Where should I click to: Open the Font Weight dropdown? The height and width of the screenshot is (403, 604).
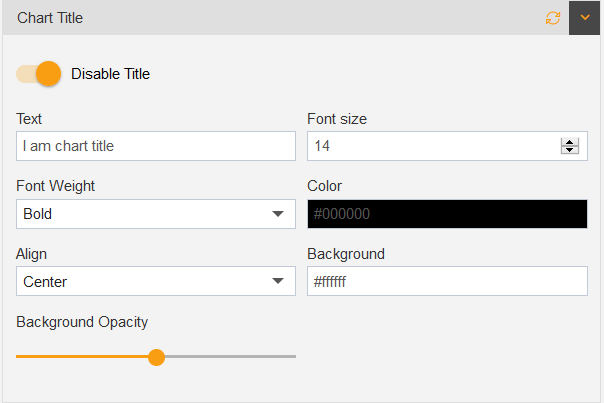156,214
